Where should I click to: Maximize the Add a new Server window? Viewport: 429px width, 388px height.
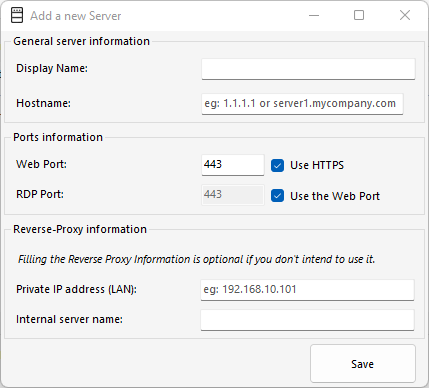click(359, 15)
